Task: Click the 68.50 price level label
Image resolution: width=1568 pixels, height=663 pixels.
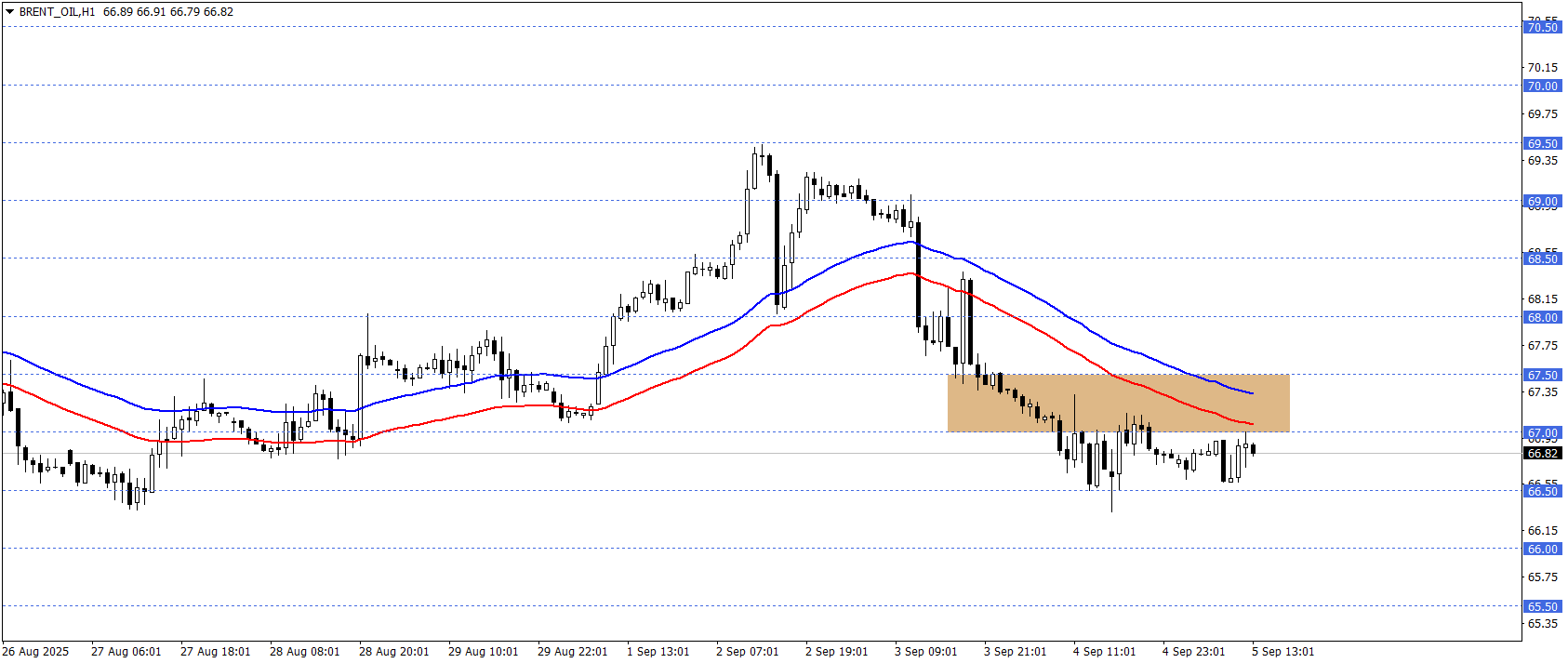Action: [1542, 259]
